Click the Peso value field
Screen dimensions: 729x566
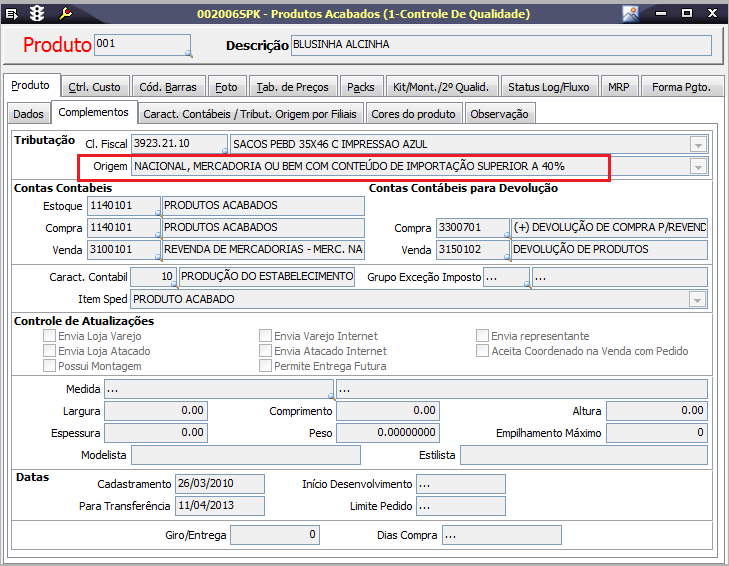(388, 433)
